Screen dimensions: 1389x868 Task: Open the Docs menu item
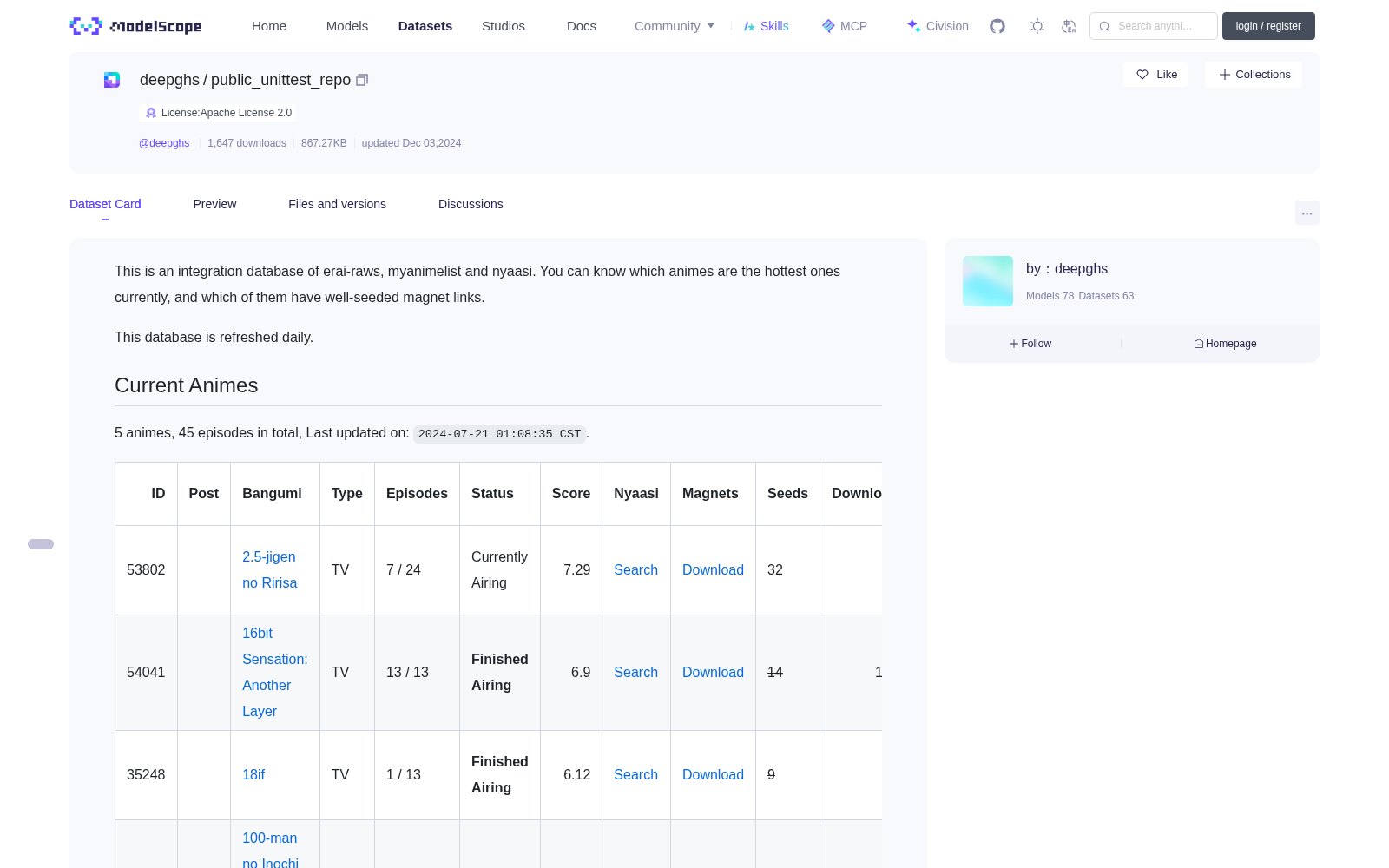point(582,26)
